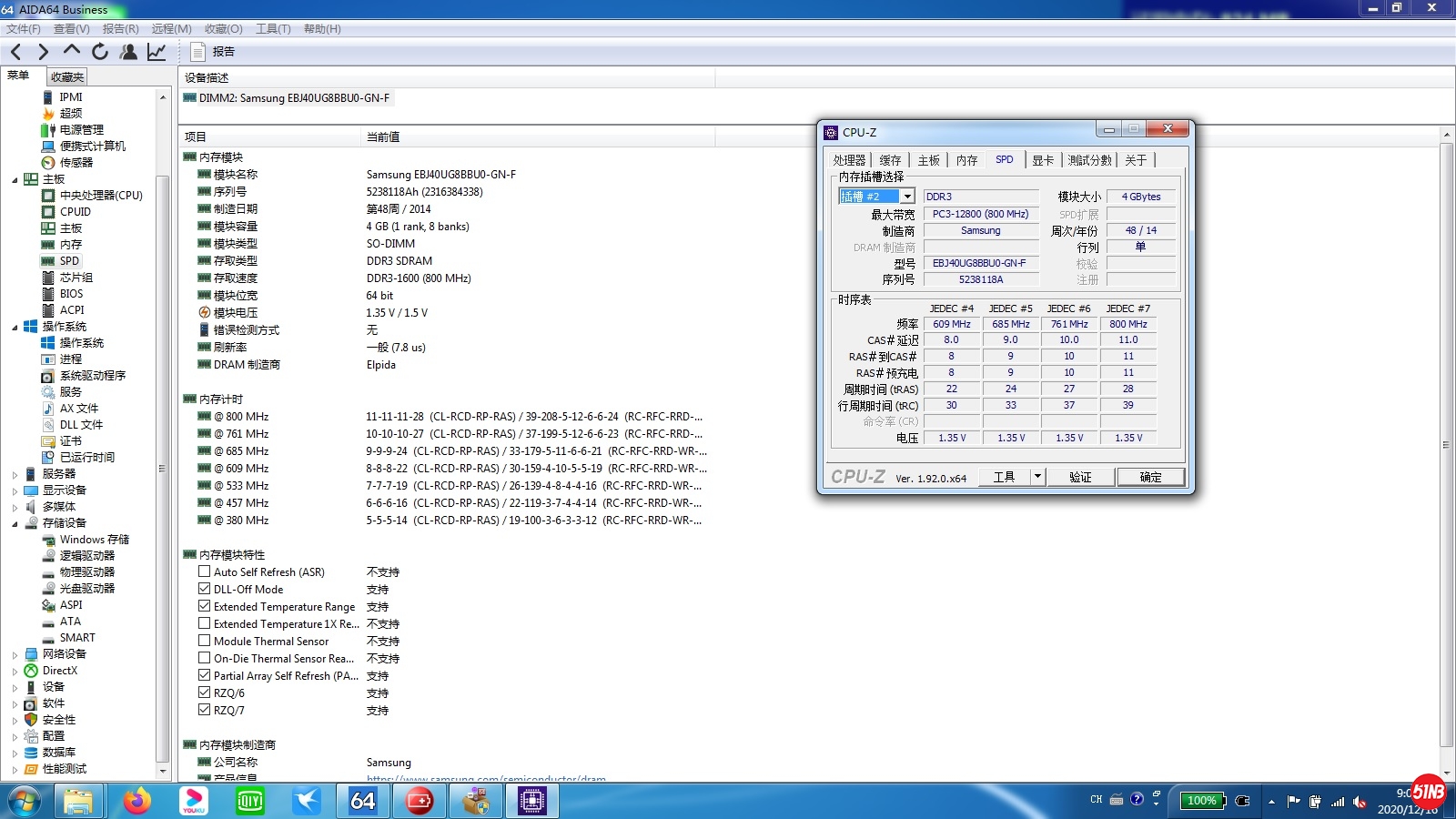Screen dimensions: 1456x819
Task: Click the Back arrow in AIDA64 toolbar
Action: coord(15,52)
